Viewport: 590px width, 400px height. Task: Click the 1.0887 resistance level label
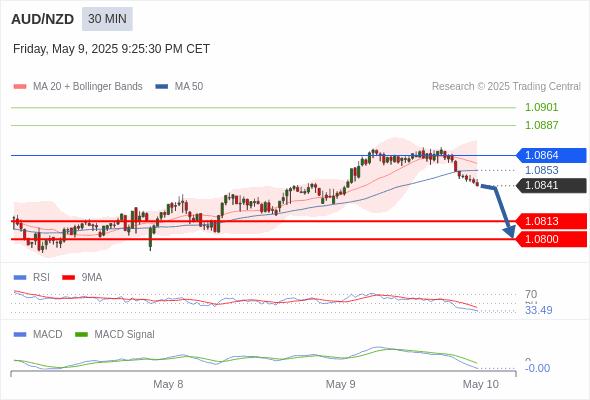pyautogui.click(x=541, y=125)
